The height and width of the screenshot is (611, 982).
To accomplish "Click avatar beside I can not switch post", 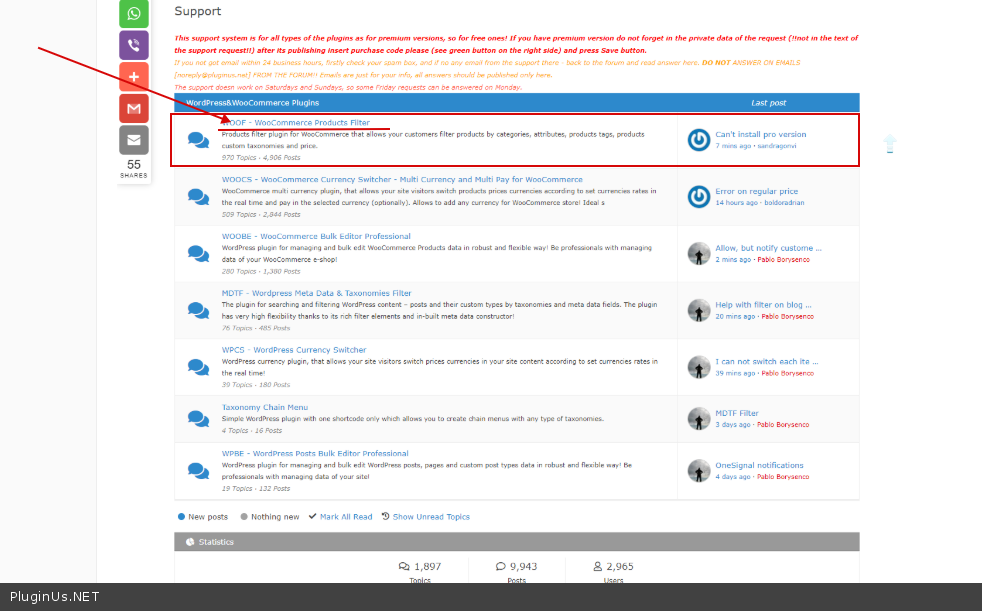I will coord(699,367).
